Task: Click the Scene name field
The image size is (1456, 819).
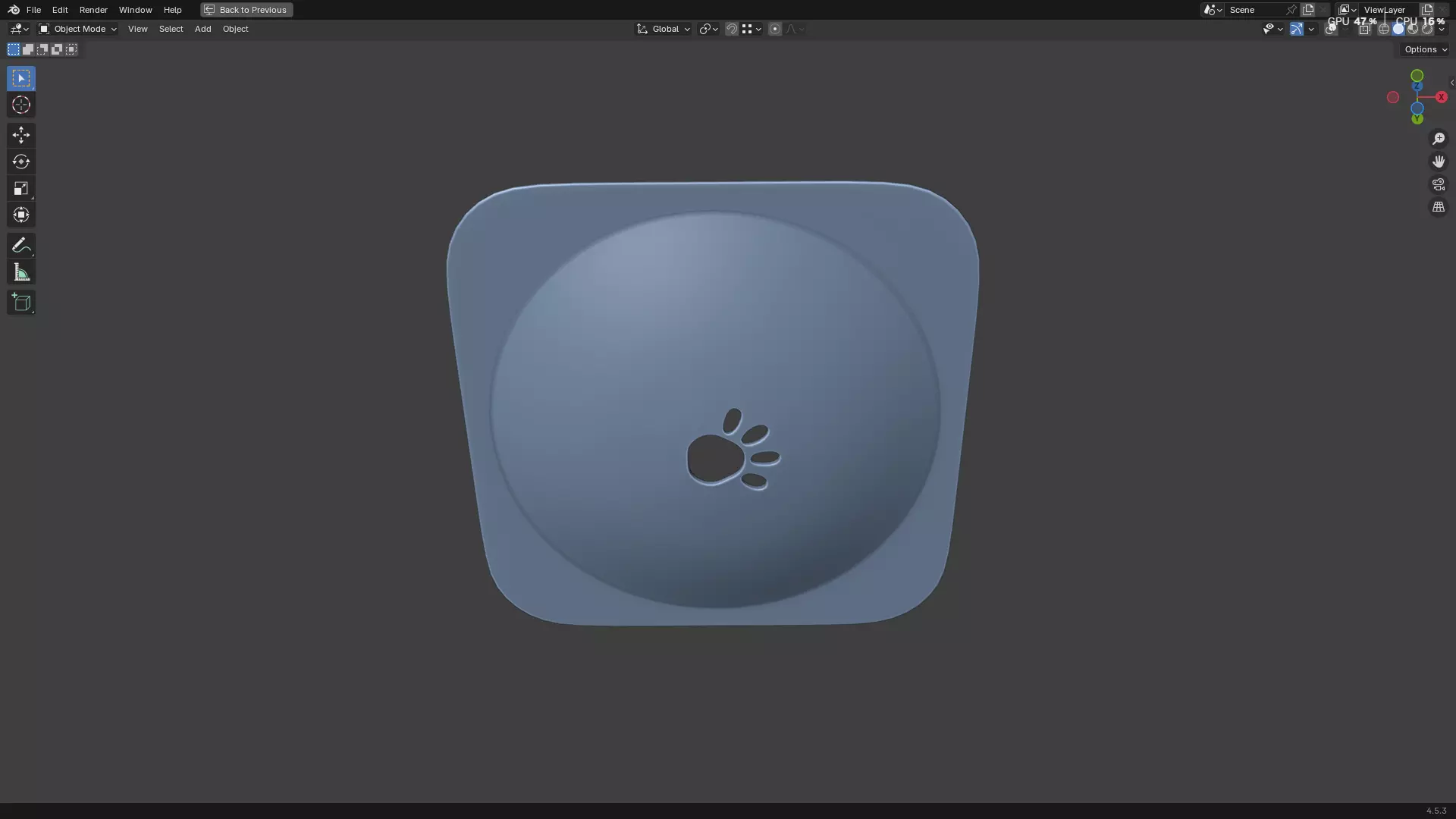Action: (1255, 10)
